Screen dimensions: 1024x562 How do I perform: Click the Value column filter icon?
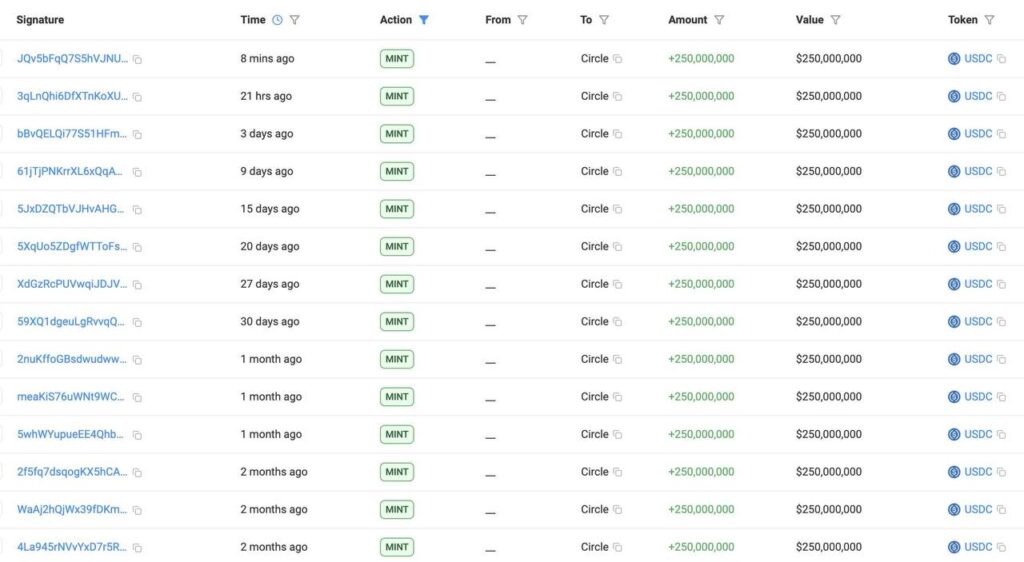pos(836,20)
